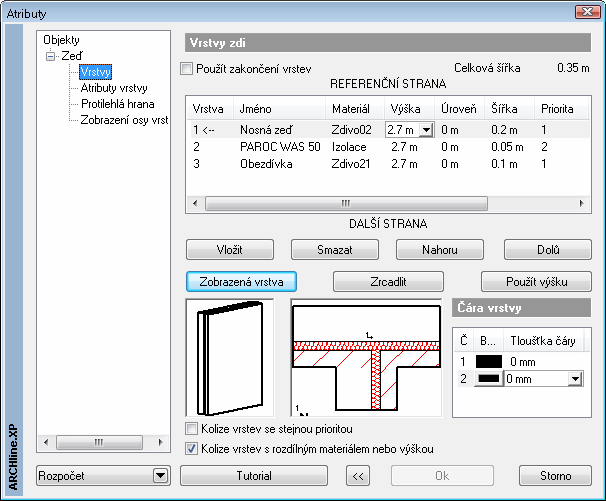
Task: Click the 0 mm value in line row 1
Action: (523, 362)
